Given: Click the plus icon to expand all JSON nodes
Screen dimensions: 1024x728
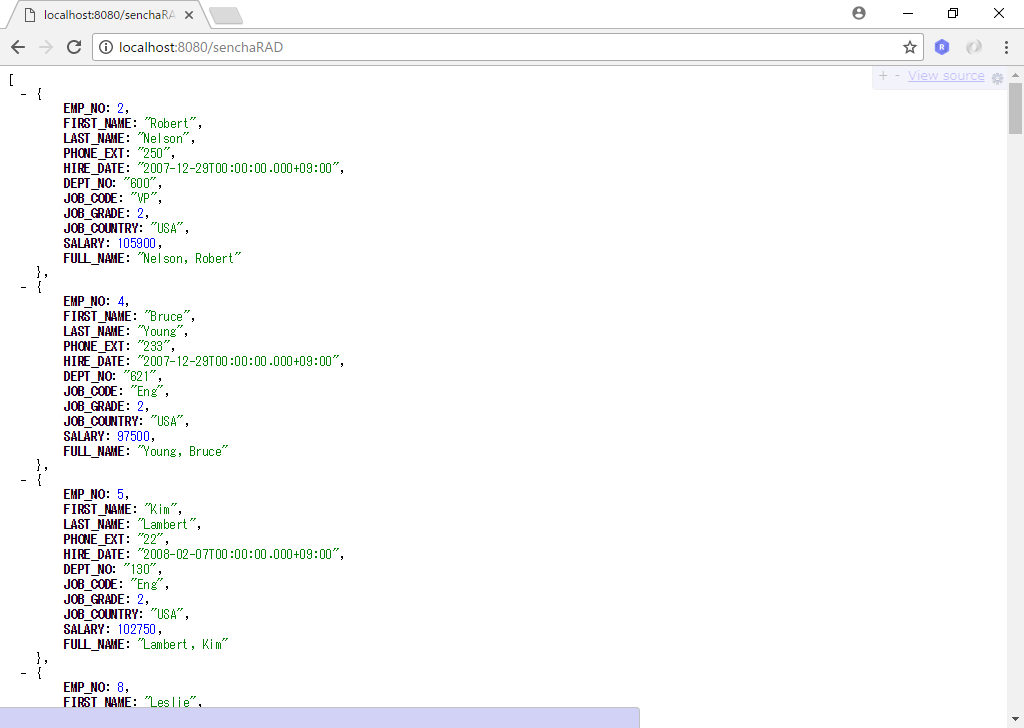Looking at the screenshot, I should (884, 76).
